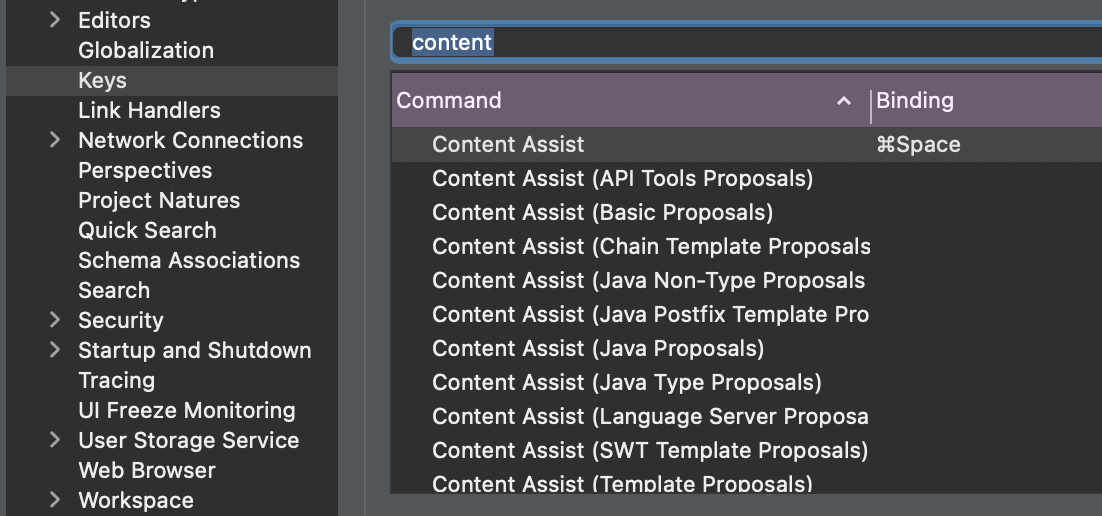This screenshot has height=516, width=1102.
Task: Click the Command column sort arrow
Action: click(x=844, y=100)
